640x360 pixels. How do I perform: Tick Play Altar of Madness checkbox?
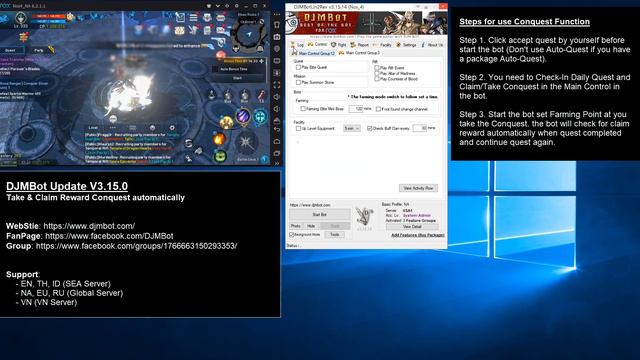tap(377, 73)
